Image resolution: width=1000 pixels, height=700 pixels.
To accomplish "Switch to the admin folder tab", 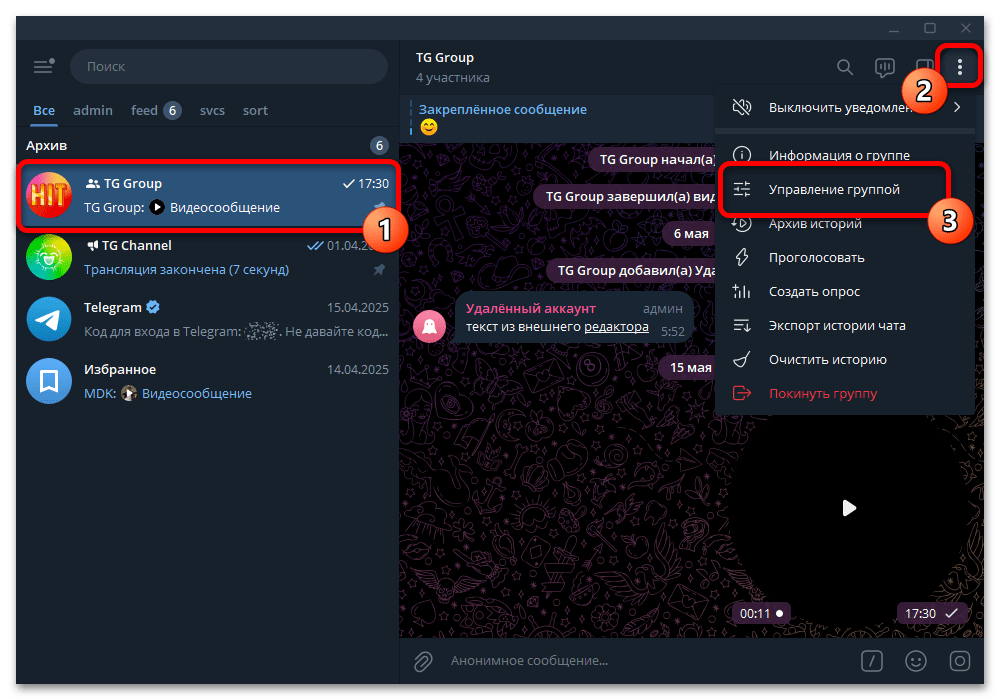I will pyautogui.click(x=92, y=110).
